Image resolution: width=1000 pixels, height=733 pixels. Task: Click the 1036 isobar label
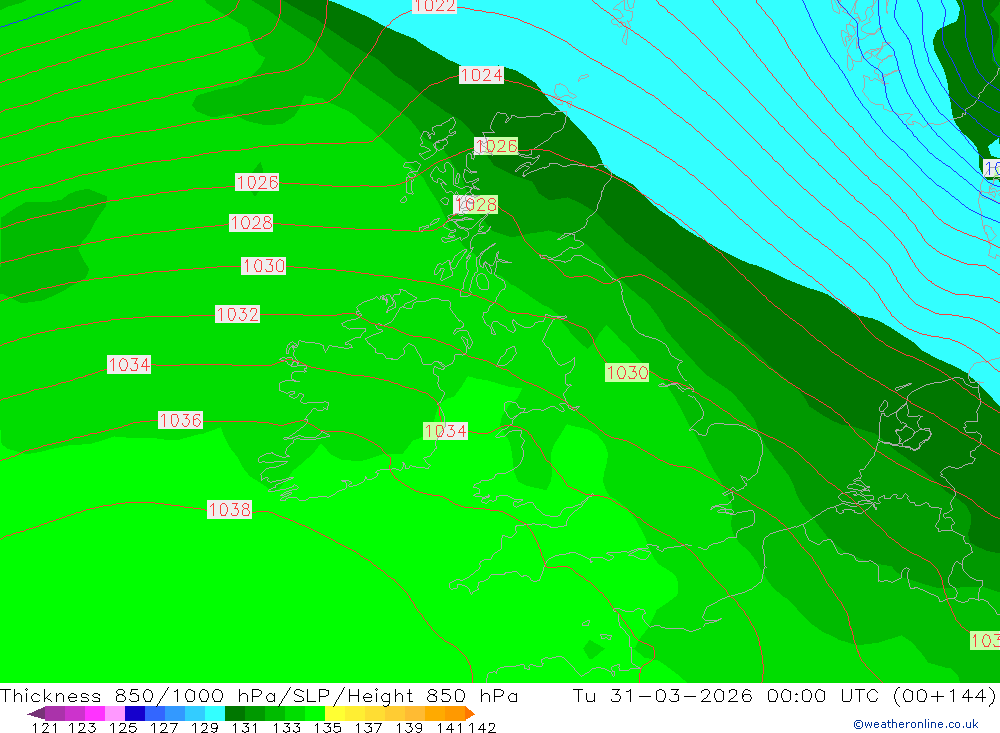(180, 420)
